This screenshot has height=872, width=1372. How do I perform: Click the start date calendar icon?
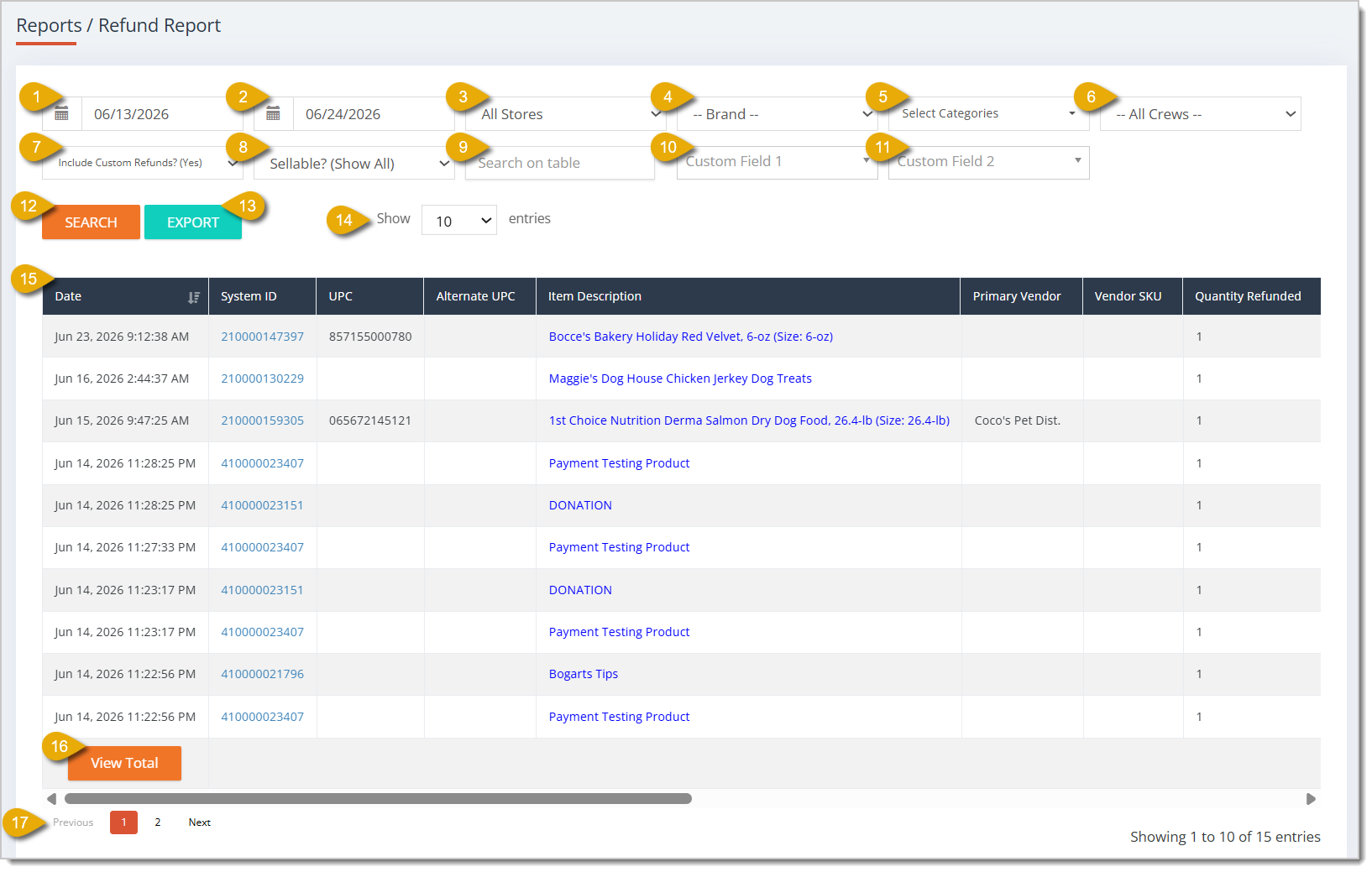pos(61,114)
